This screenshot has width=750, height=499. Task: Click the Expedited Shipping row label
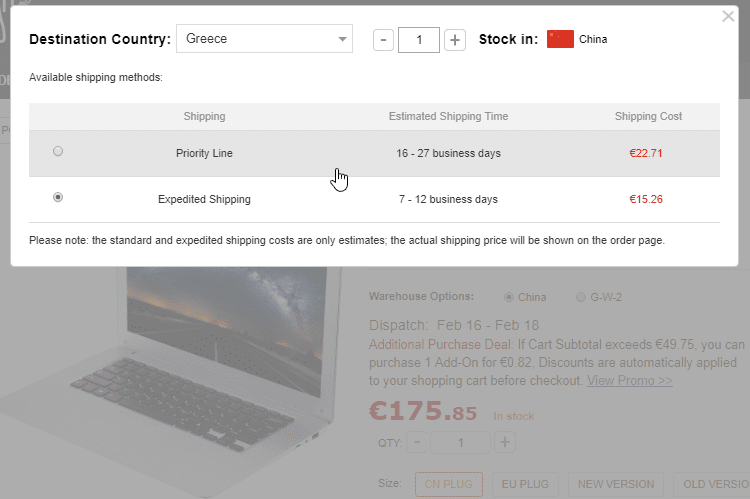[204, 199]
